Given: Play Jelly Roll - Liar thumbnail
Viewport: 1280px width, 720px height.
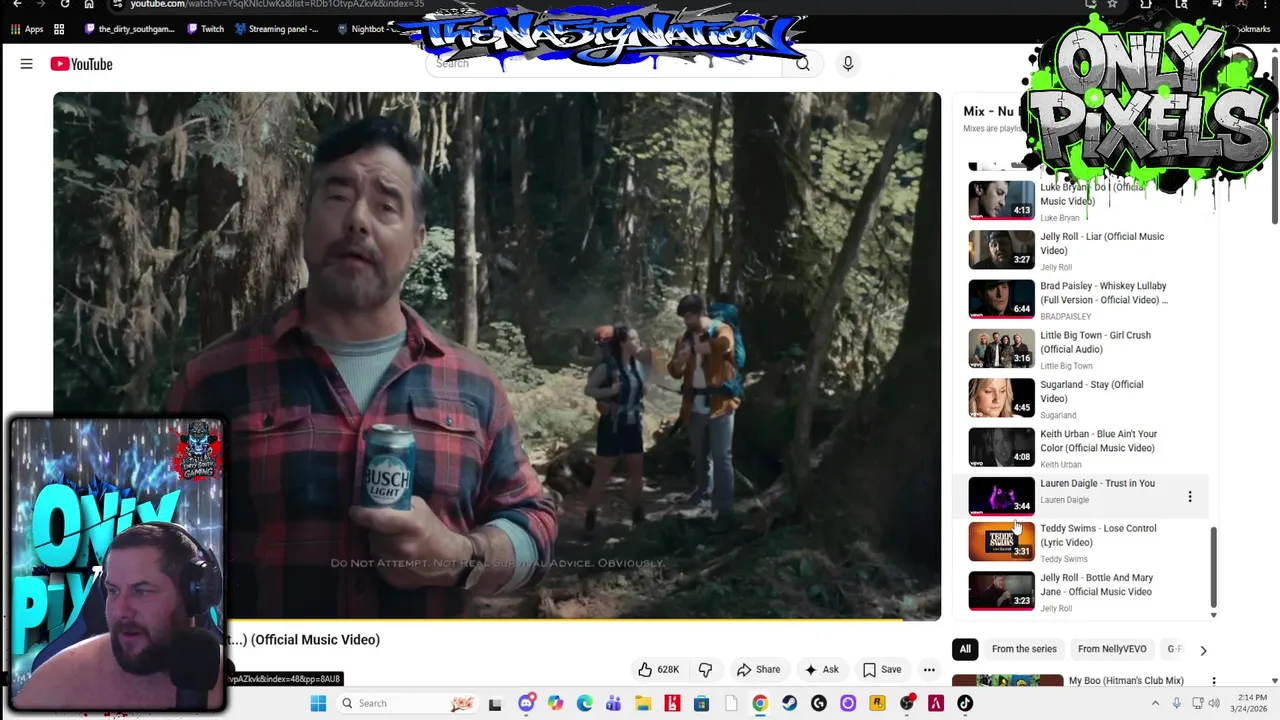Looking at the screenshot, I should pyautogui.click(x=1001, y=249).
